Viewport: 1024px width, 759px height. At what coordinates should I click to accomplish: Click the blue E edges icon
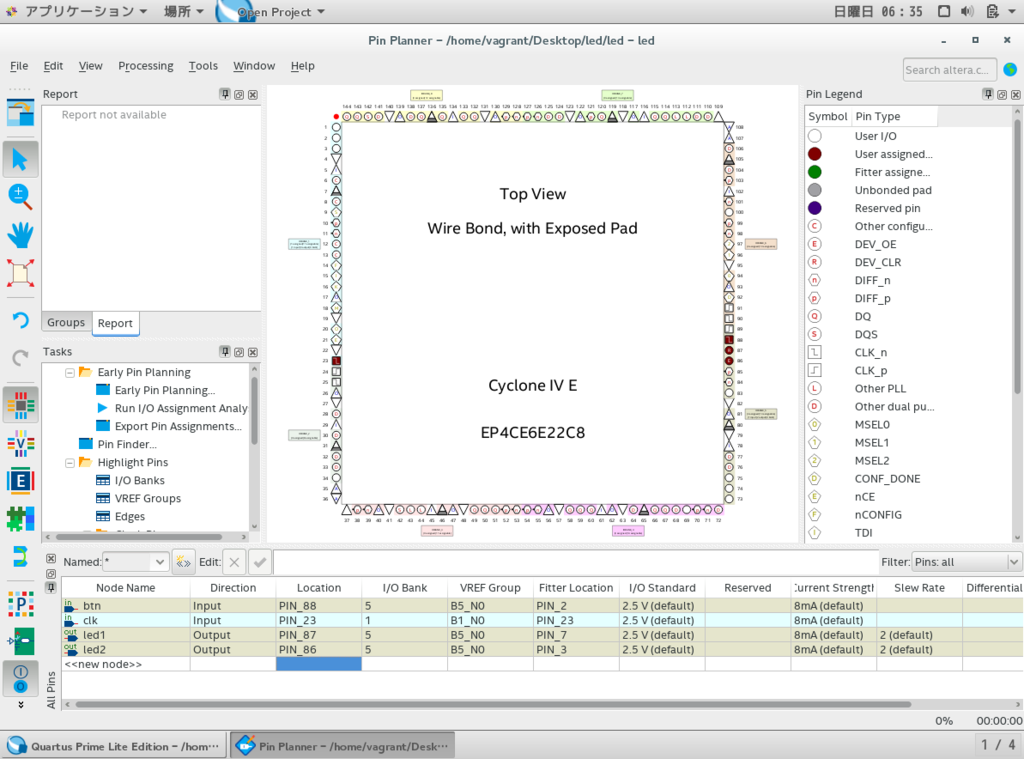tap(20, 481)
